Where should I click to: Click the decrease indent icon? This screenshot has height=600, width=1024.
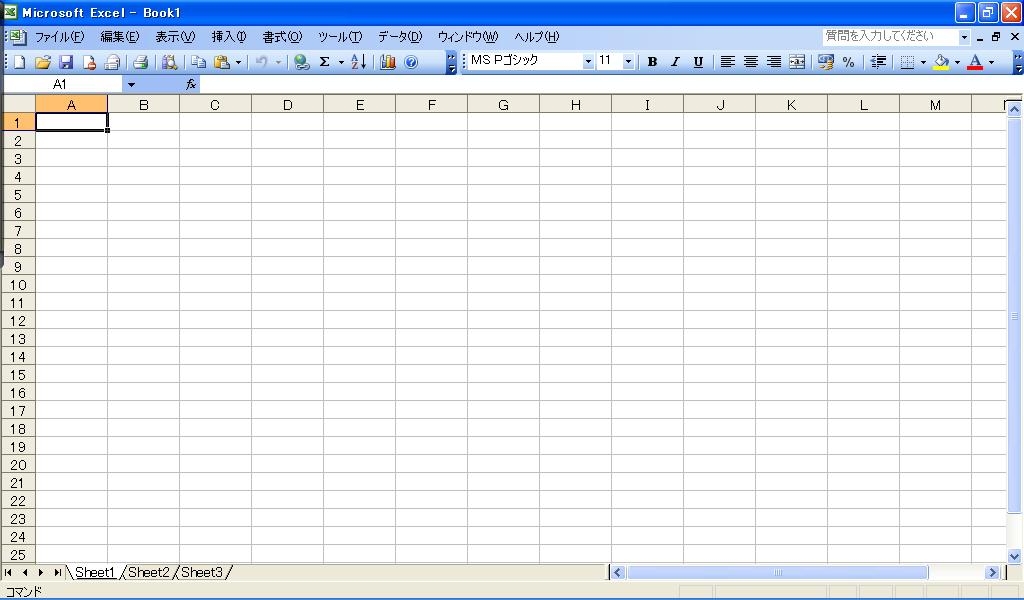(878, 62)
